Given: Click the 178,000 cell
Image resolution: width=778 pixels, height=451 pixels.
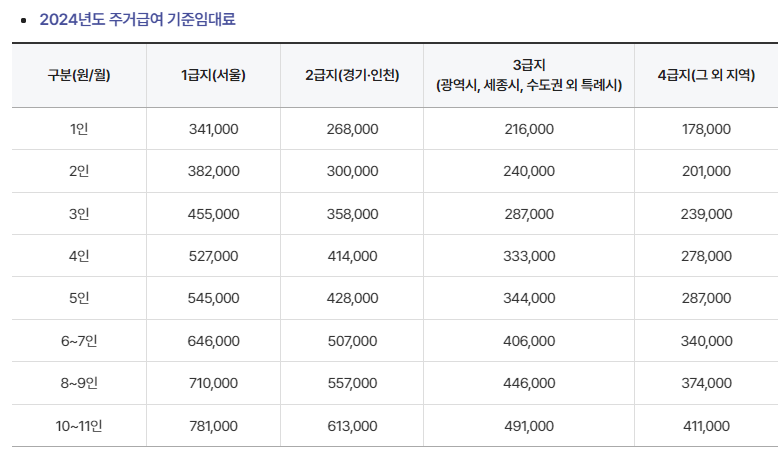Looking at the screenshot, I should pos(706,129).
